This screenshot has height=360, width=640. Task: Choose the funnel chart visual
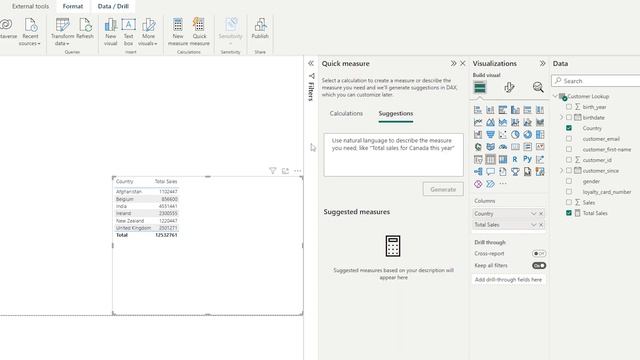click(x=490, y=135)
